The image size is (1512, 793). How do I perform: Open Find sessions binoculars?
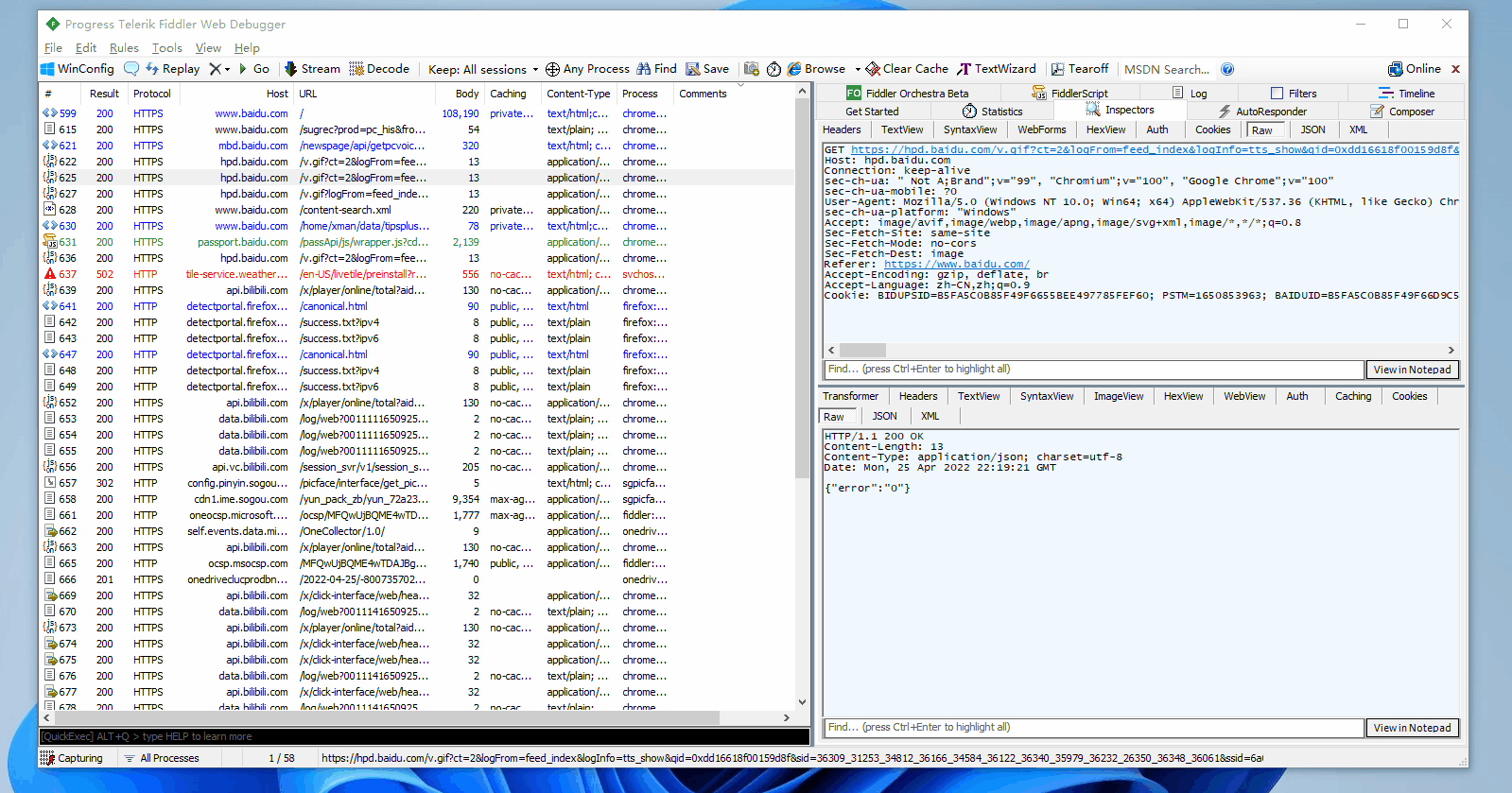click(656, 69)
